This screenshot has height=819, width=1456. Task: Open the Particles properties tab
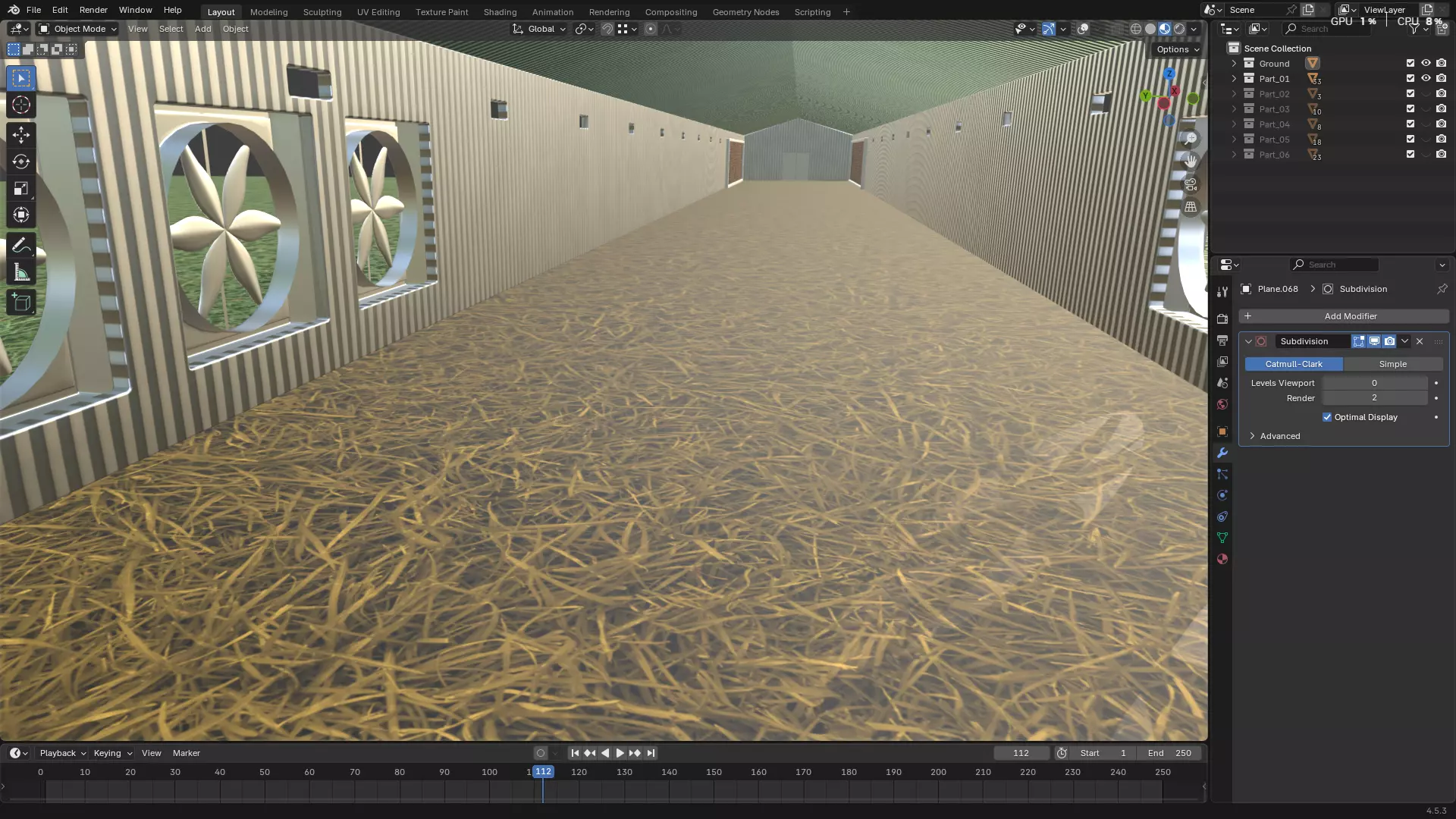tap(1222, 474)
